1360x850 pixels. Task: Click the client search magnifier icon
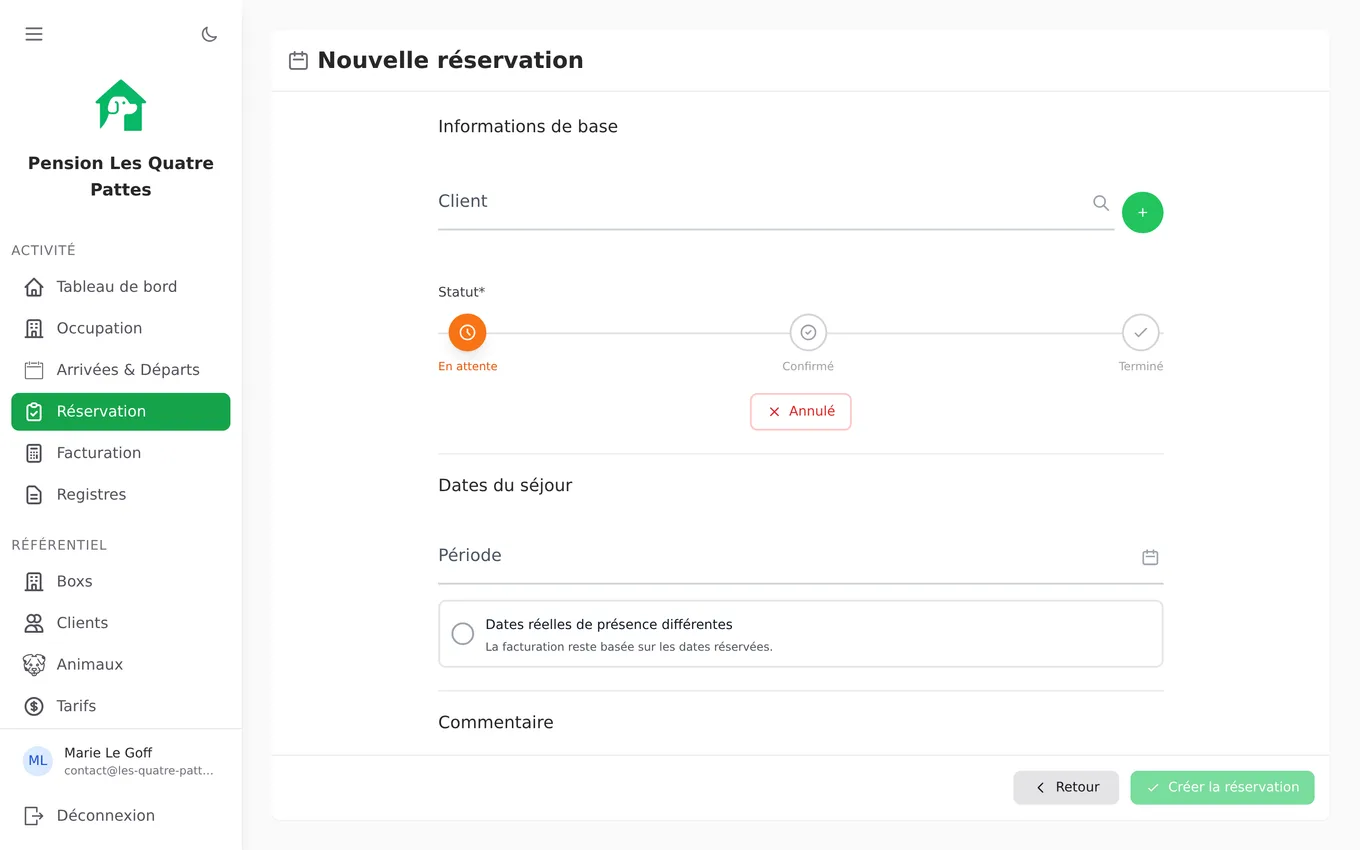(x=1101, y=203)
